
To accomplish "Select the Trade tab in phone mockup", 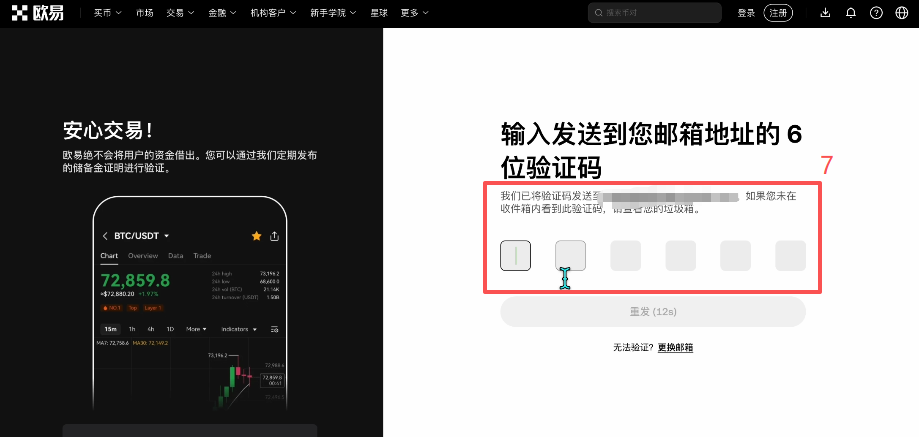I will click(x=202, y=256).
